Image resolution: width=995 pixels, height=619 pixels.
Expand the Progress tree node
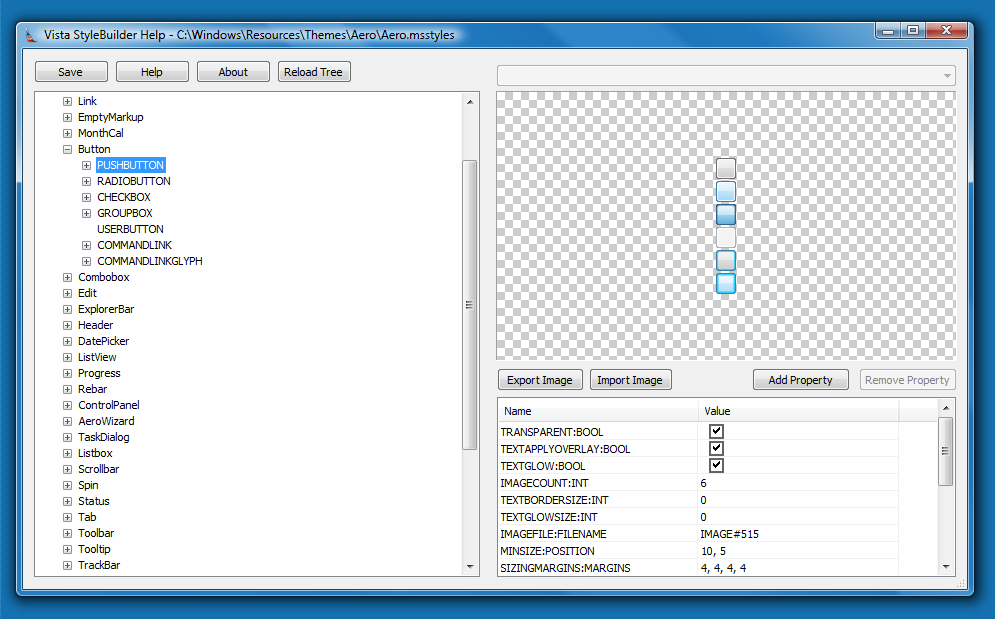67,373
